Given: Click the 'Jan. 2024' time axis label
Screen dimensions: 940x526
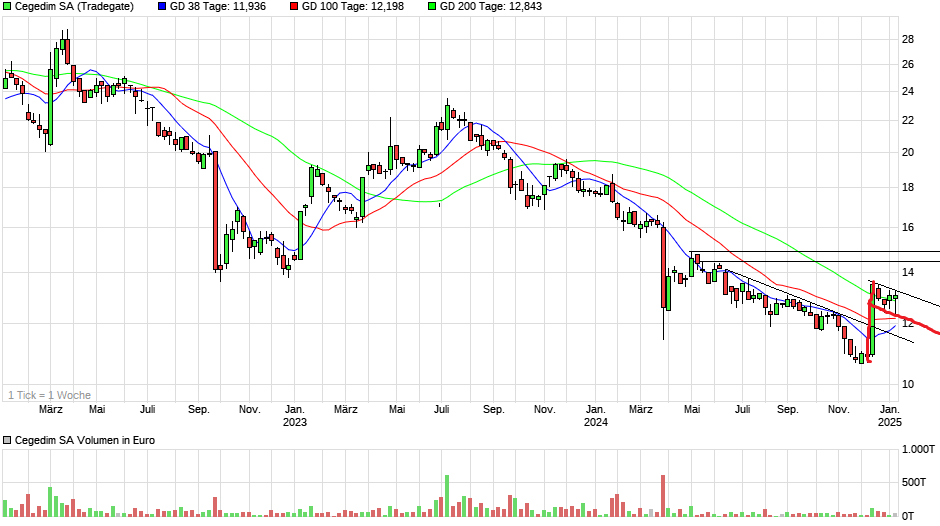Looking at the screenshot, I should (595, 416).
